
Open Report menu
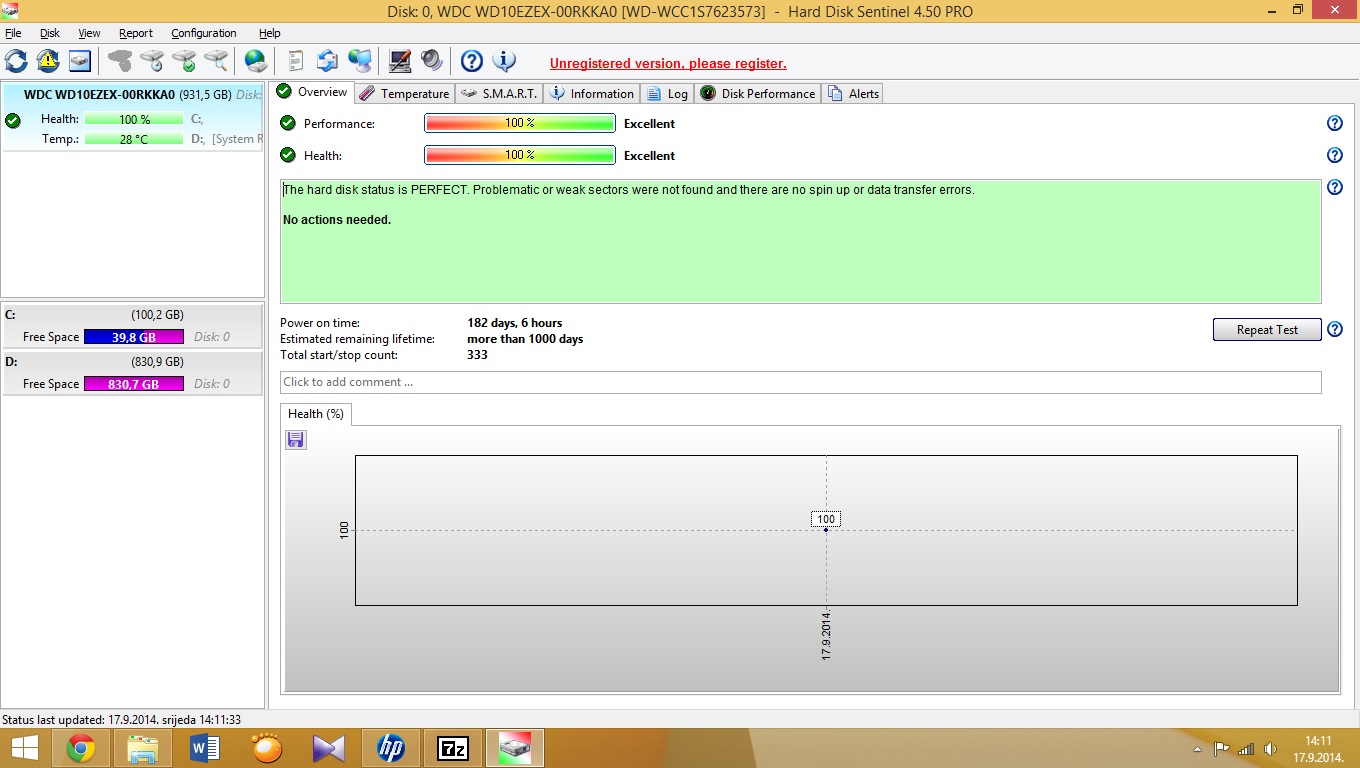136,33
